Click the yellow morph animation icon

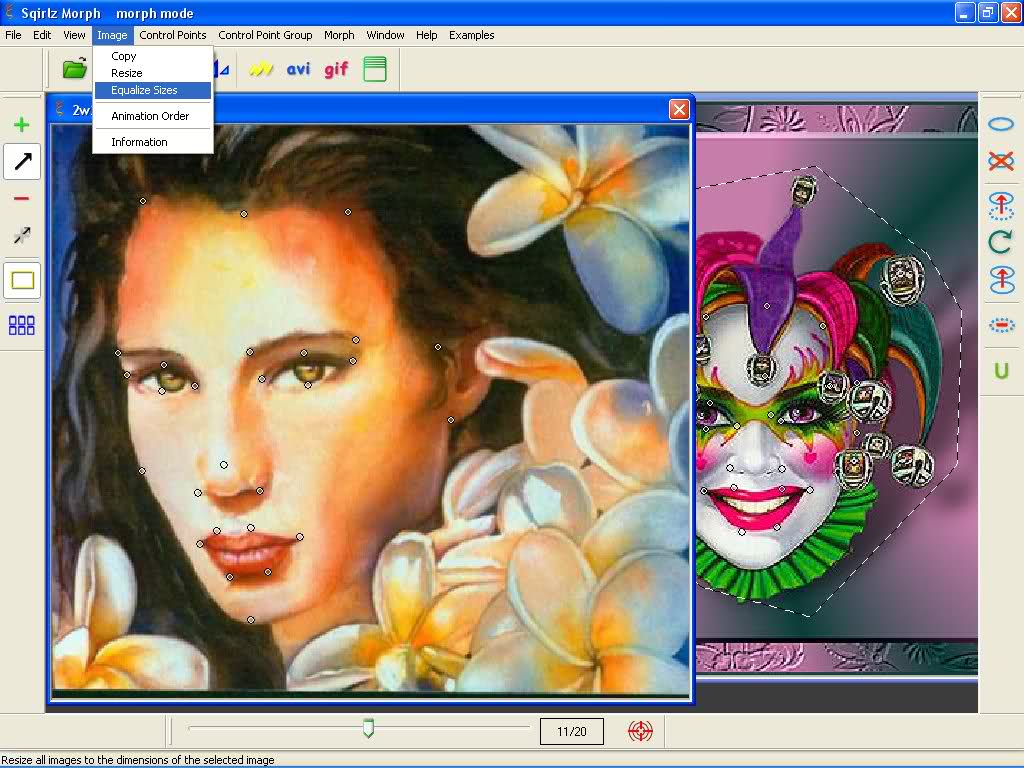pyautogui.click(x=261, y=69)
